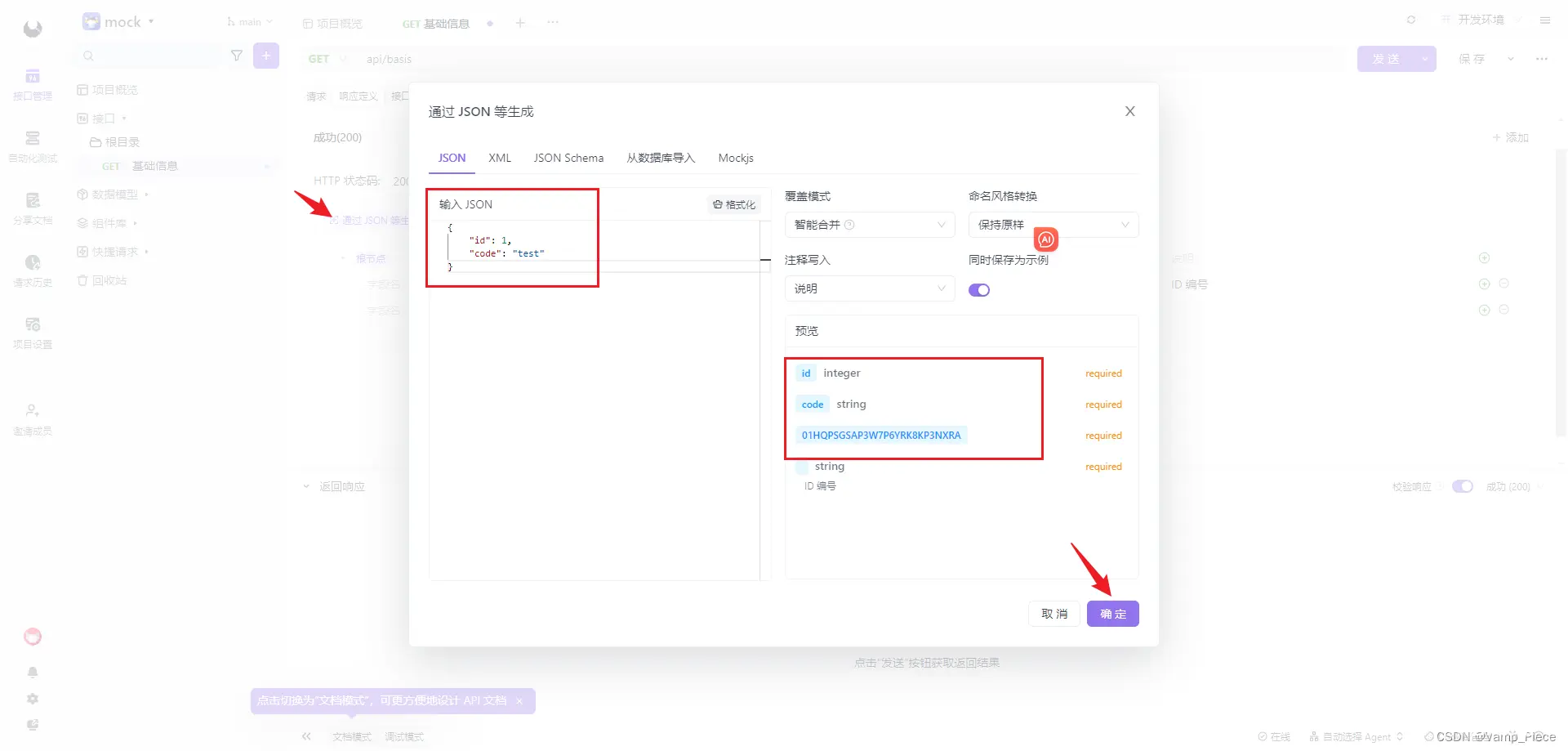
Task: Open 接口管理 in the left sidebar
Action: (x=33, y=85)
